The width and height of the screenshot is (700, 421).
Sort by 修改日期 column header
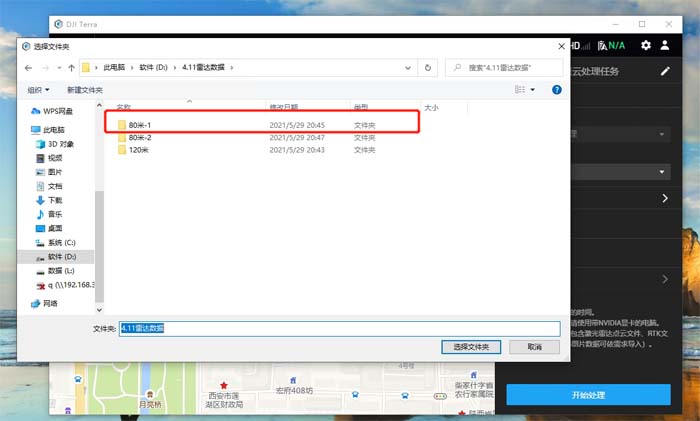coord(283,106)
